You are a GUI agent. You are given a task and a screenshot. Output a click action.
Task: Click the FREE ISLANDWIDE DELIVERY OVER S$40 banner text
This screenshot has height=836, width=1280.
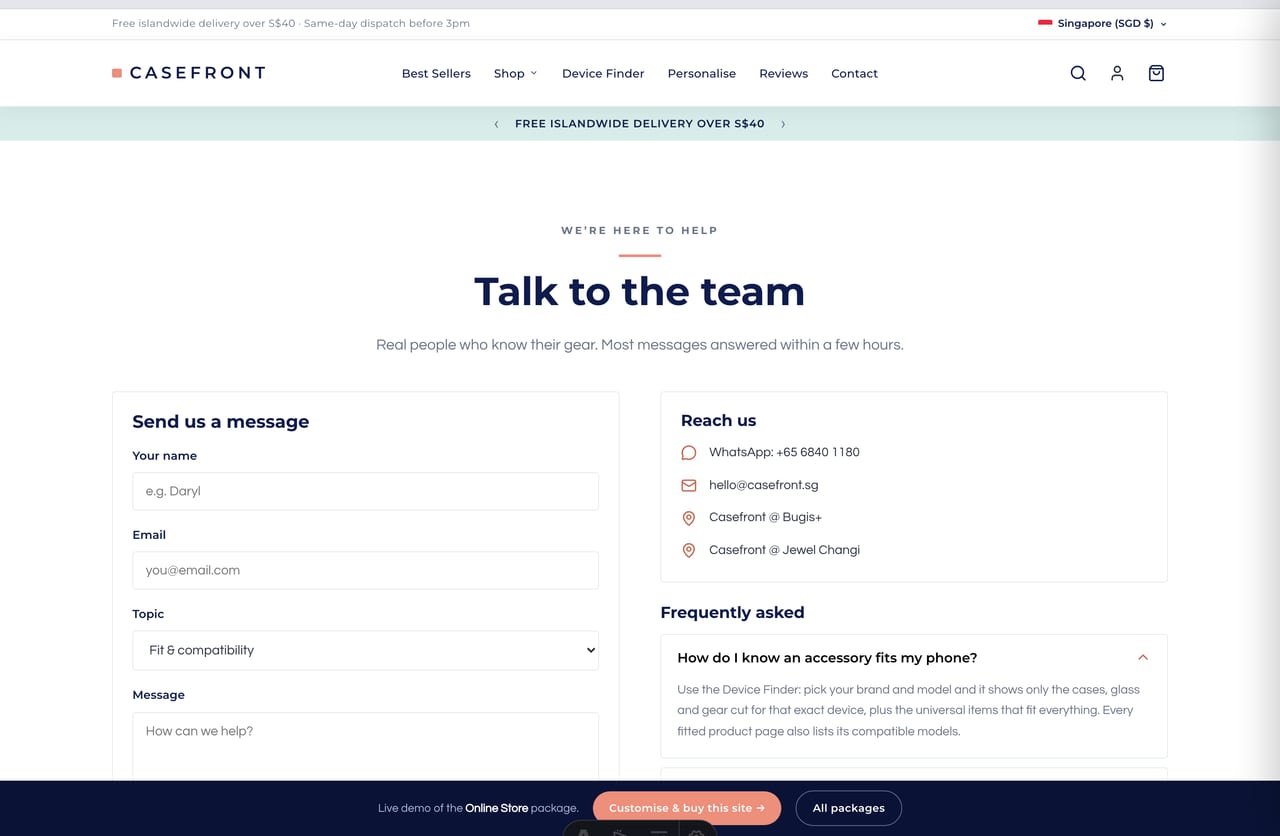pyautogui.click(x=640, y=124)
